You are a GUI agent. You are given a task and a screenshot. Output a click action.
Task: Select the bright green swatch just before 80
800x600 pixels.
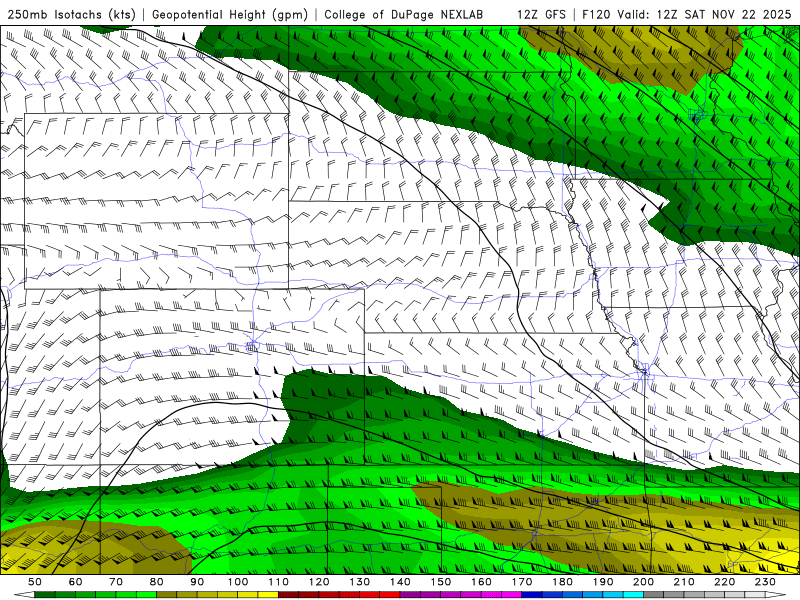(146, 595)
